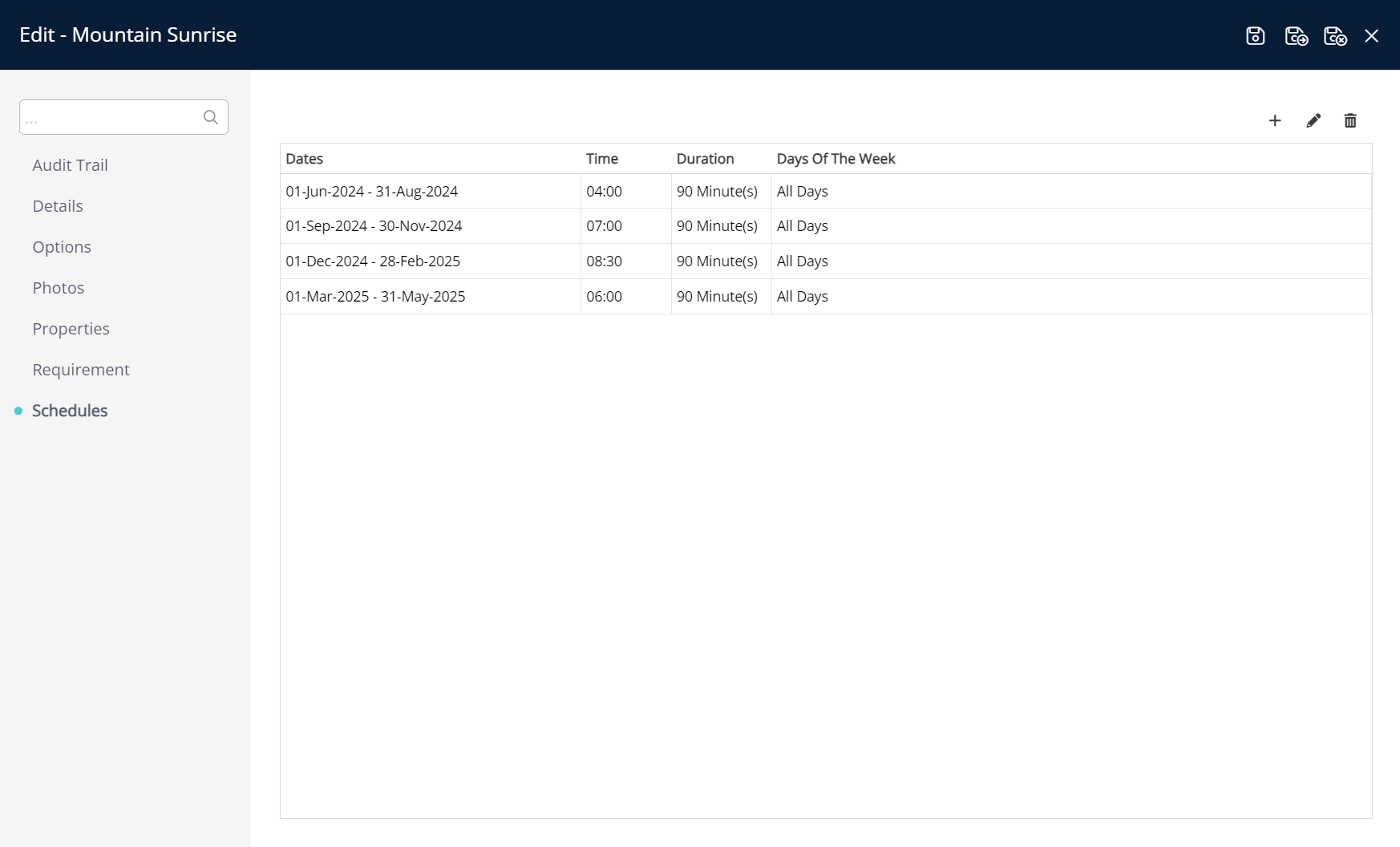Open the Properties section
This screenshot has height=847, width=1400.
[x=71, y=328]
